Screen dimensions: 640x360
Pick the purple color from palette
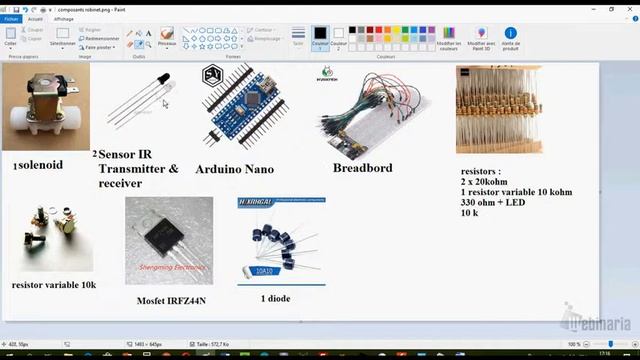[x=432, y=30]
